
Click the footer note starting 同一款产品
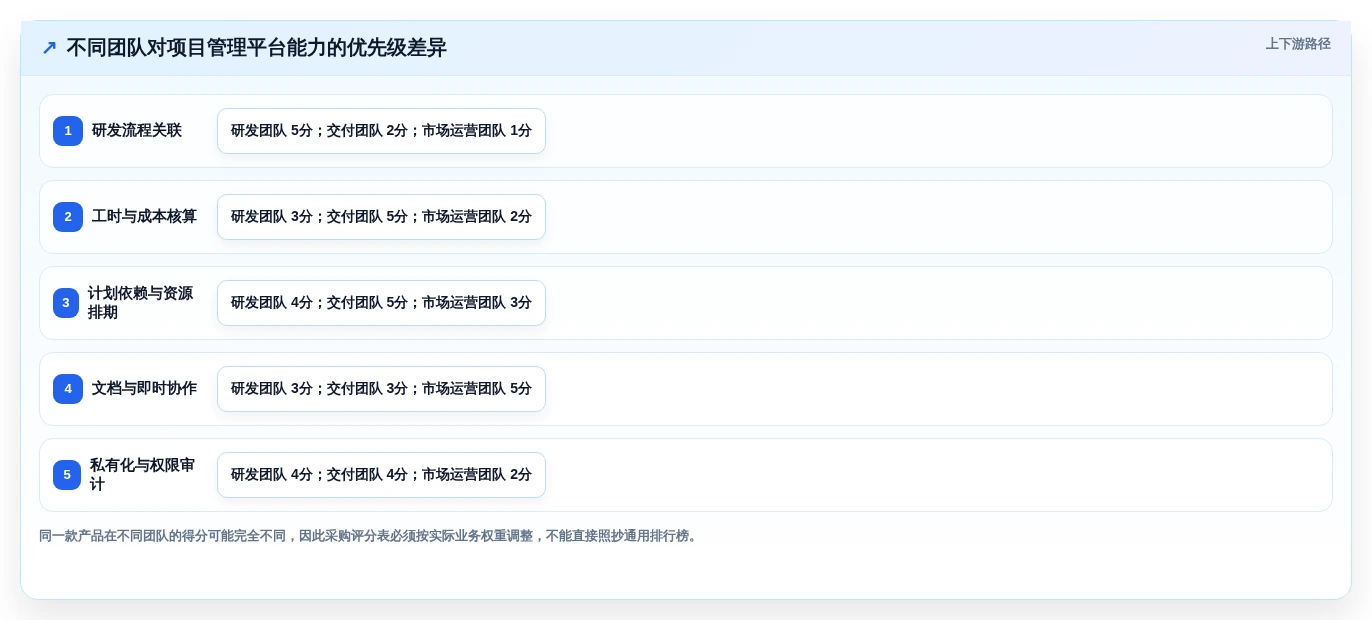pos(370,536)
